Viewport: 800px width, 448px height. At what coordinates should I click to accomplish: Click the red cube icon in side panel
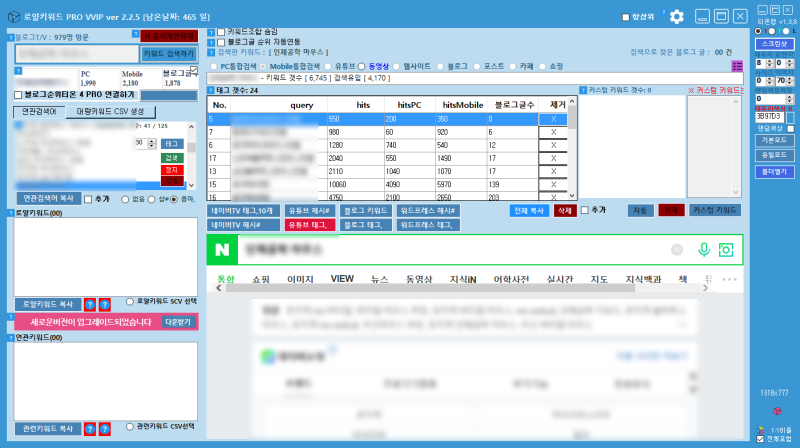(x=777, y=411)
